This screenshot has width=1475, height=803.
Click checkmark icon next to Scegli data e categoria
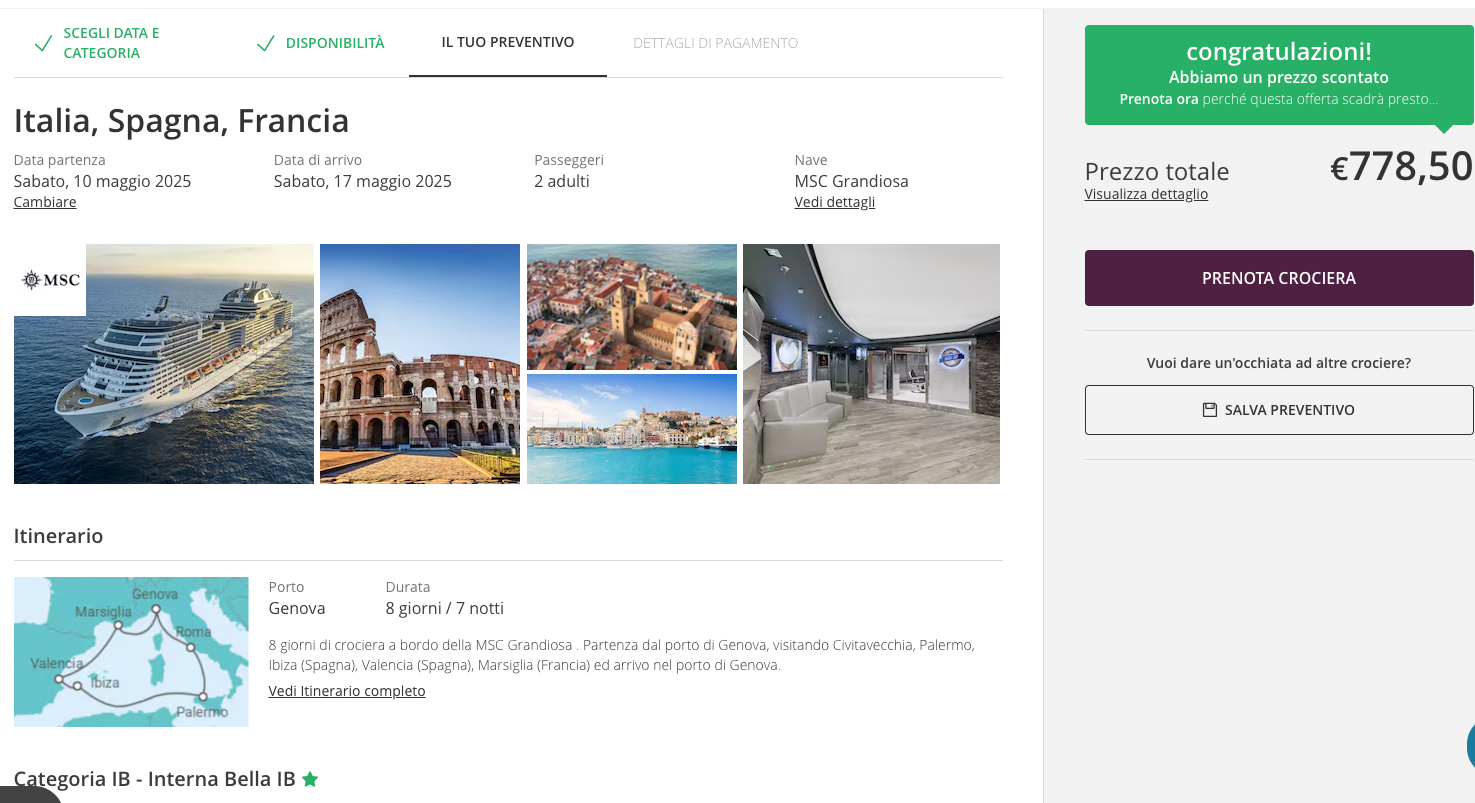pos(43,43)
